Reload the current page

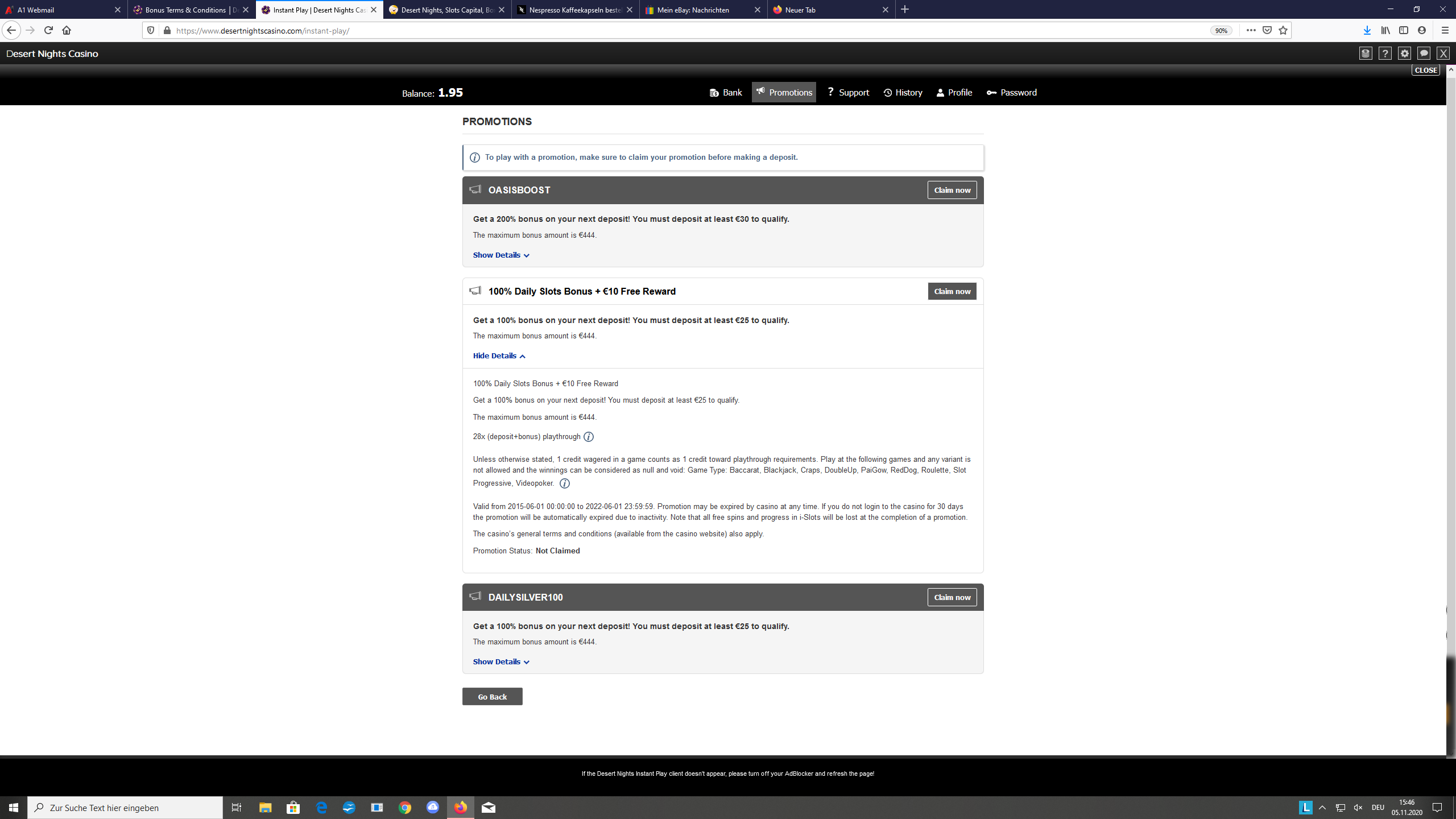(x=48, y=31)
